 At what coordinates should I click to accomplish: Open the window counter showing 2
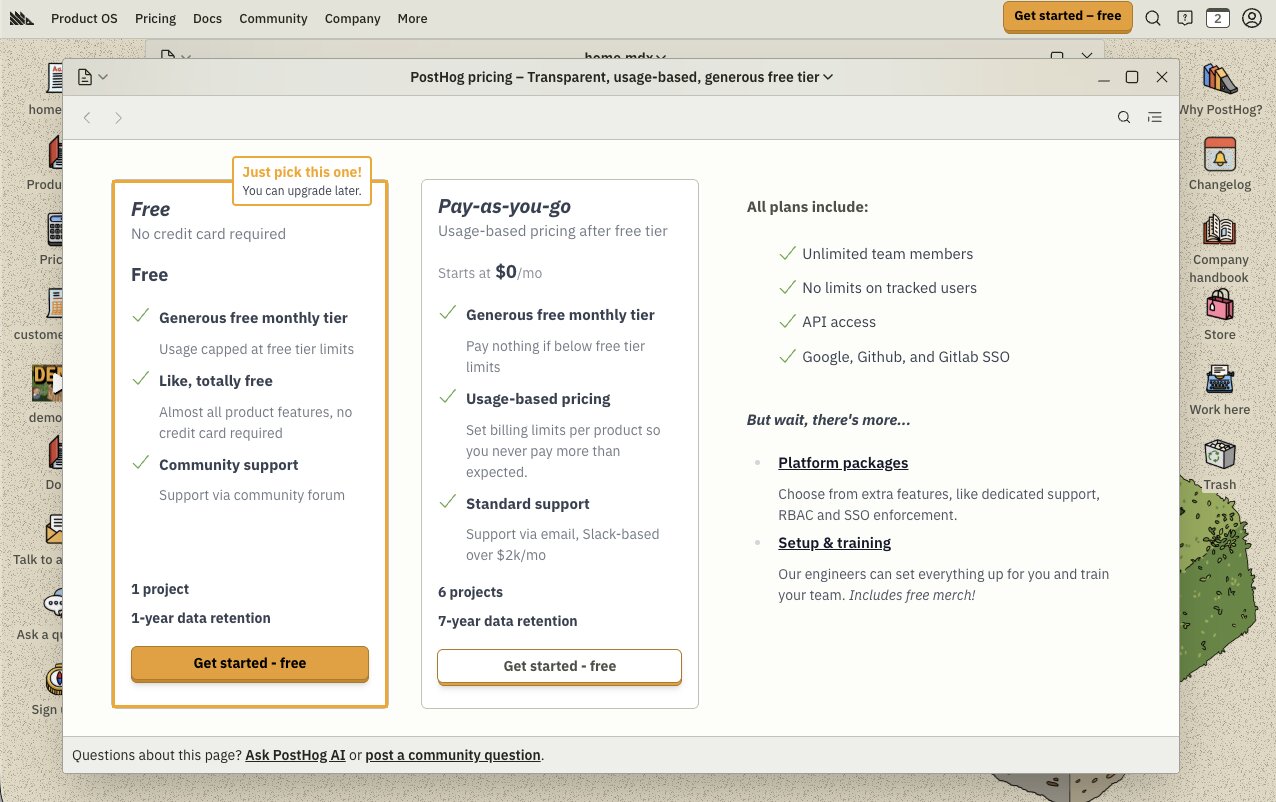[1217, 18]
